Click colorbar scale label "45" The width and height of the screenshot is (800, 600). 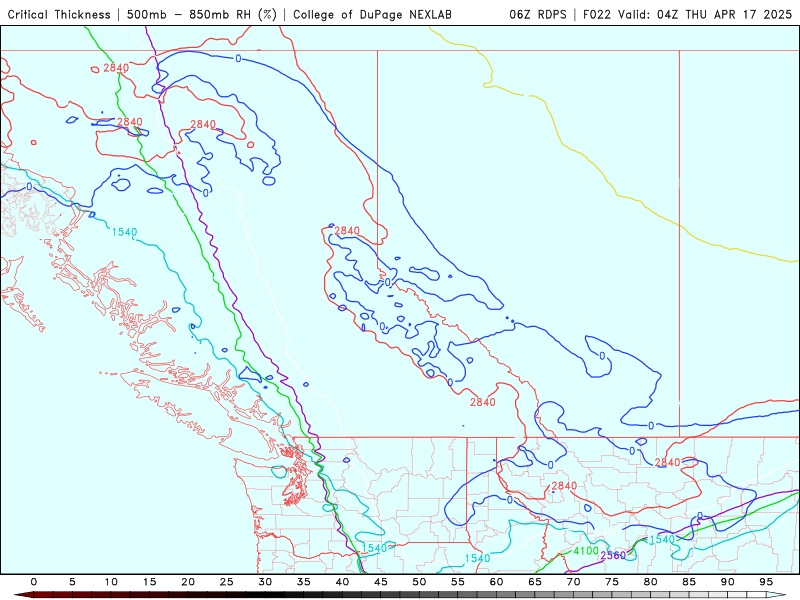[x=381, y=582]
